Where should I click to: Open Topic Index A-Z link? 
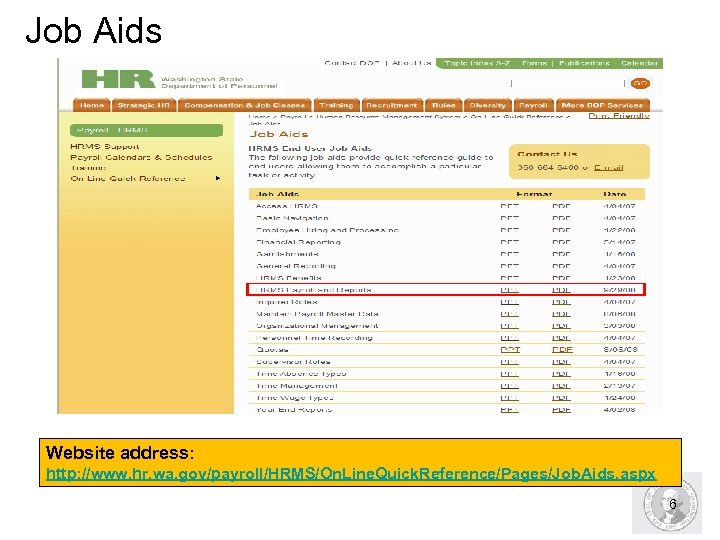[477, 63]
